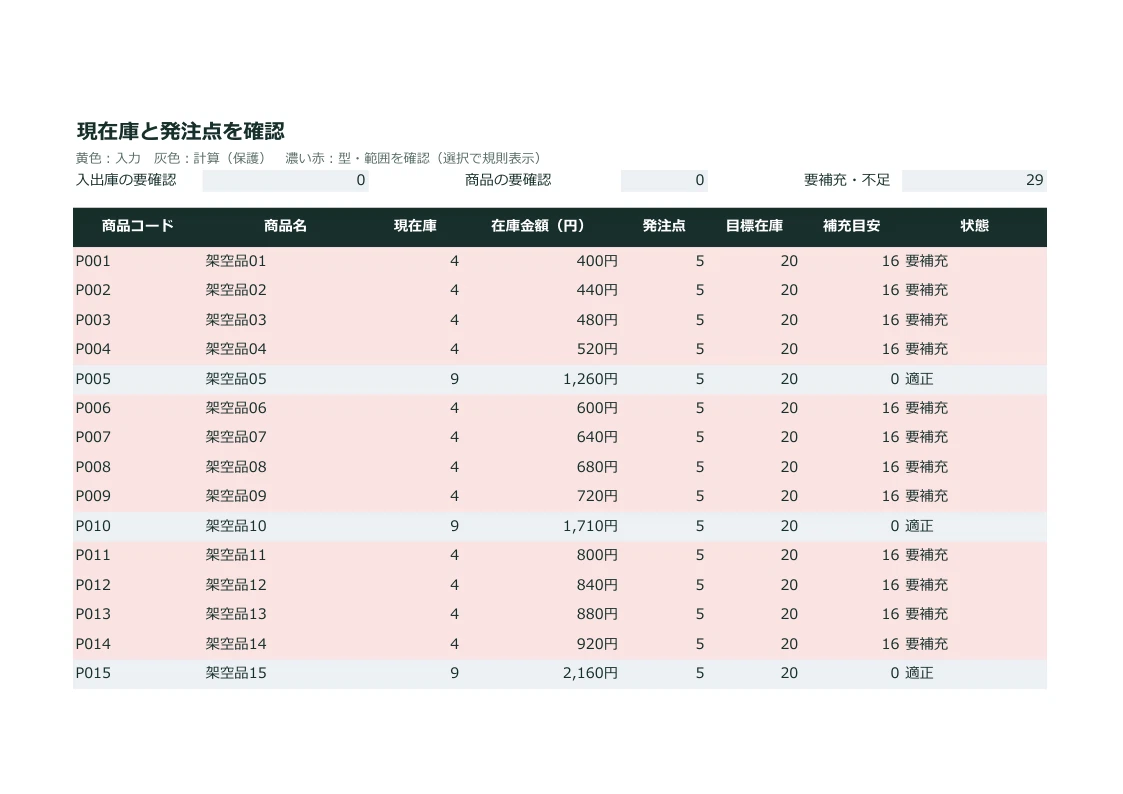The width and height of the screenshot is (1123, 794).
Task: Click product code P014
Action: pos(93,644)
